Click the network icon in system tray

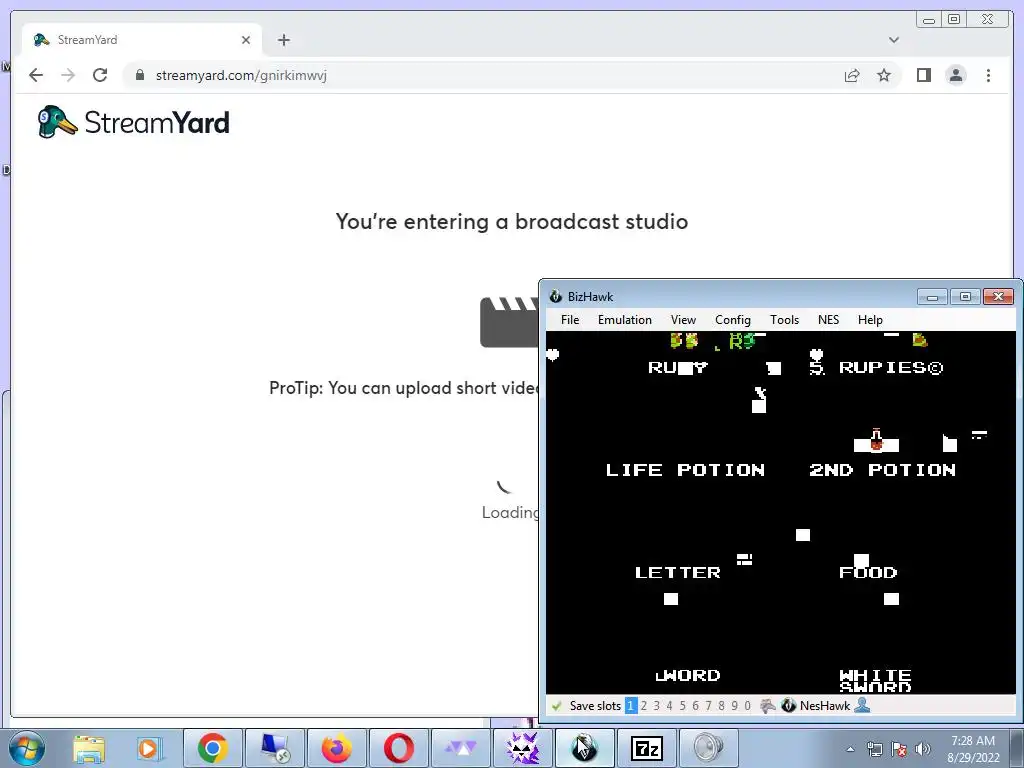pos(874,749)
